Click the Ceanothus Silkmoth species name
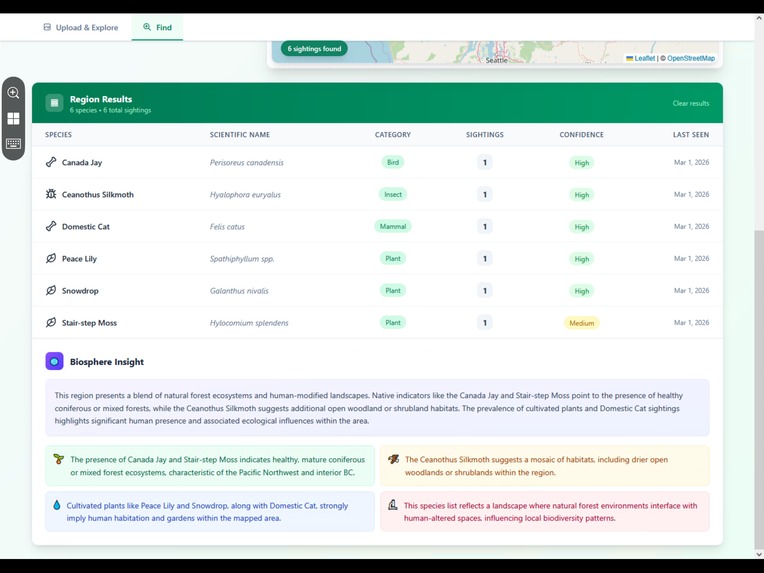Viewport: 764px width, 573px height. [x=97, y=194]
